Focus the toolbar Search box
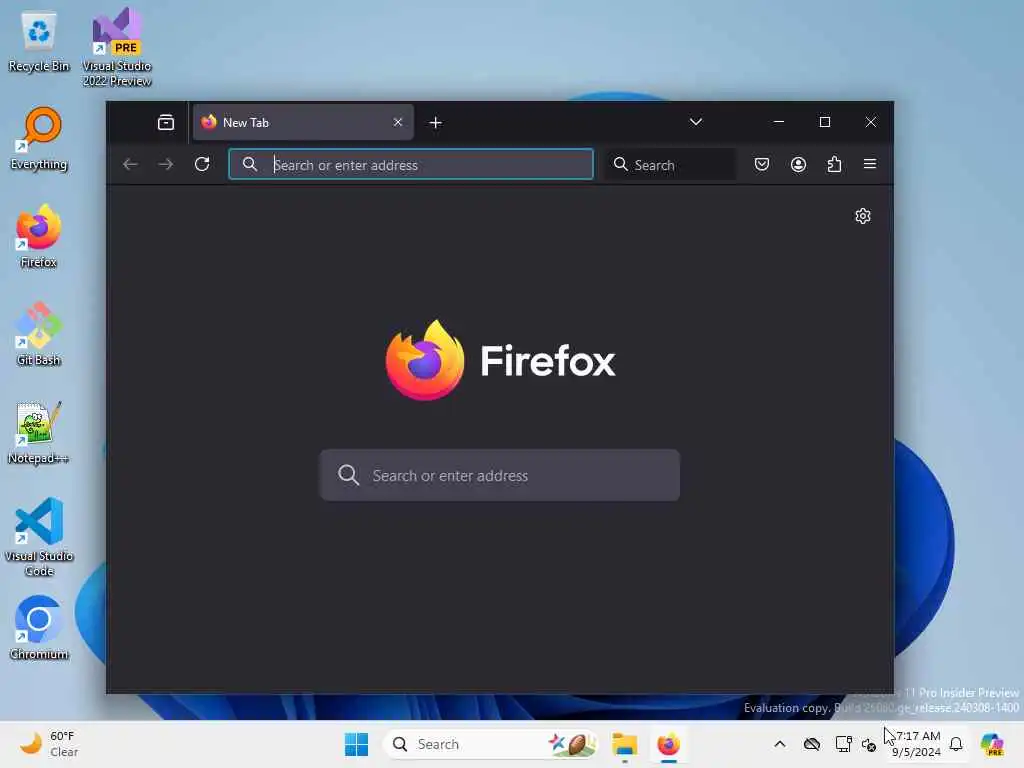 click(670, 165)
